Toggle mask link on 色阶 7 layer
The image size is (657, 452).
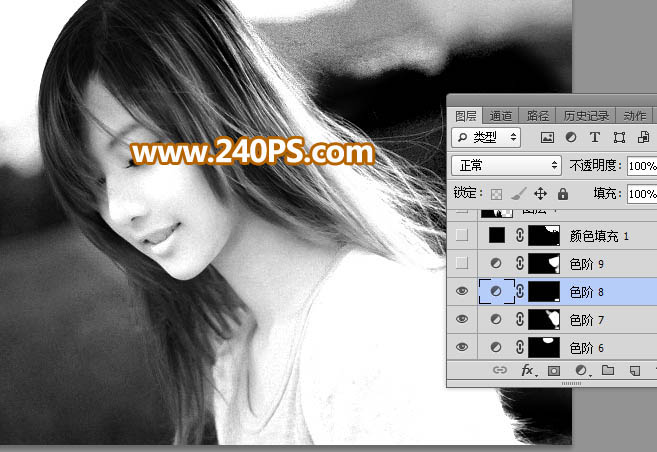[520, 319]
